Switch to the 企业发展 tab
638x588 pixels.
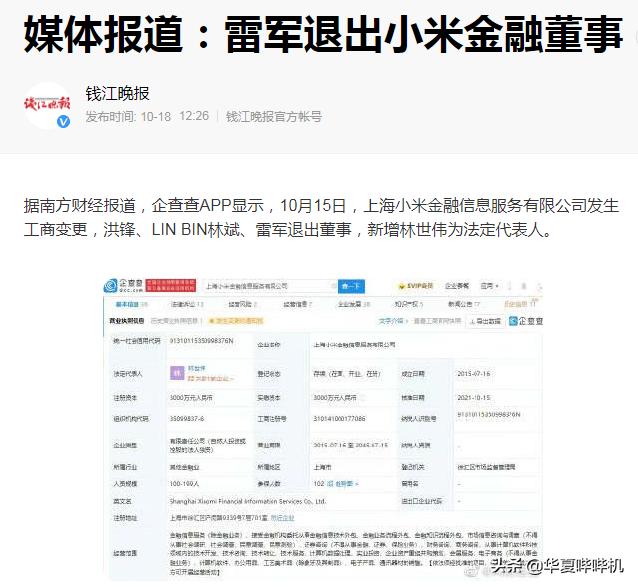click(354, 304)
